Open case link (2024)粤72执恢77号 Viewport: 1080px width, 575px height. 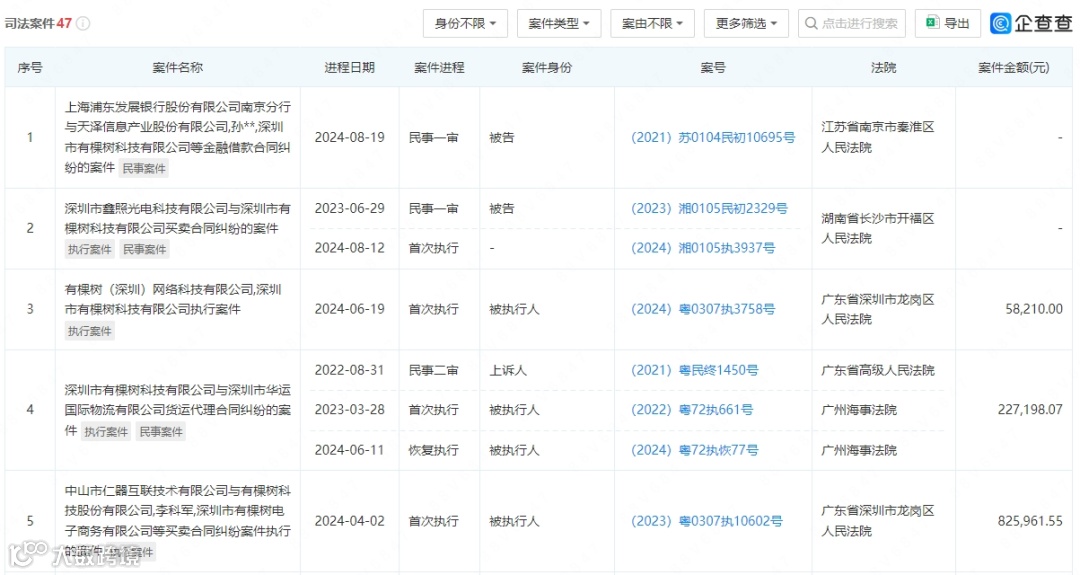point(694,450)
